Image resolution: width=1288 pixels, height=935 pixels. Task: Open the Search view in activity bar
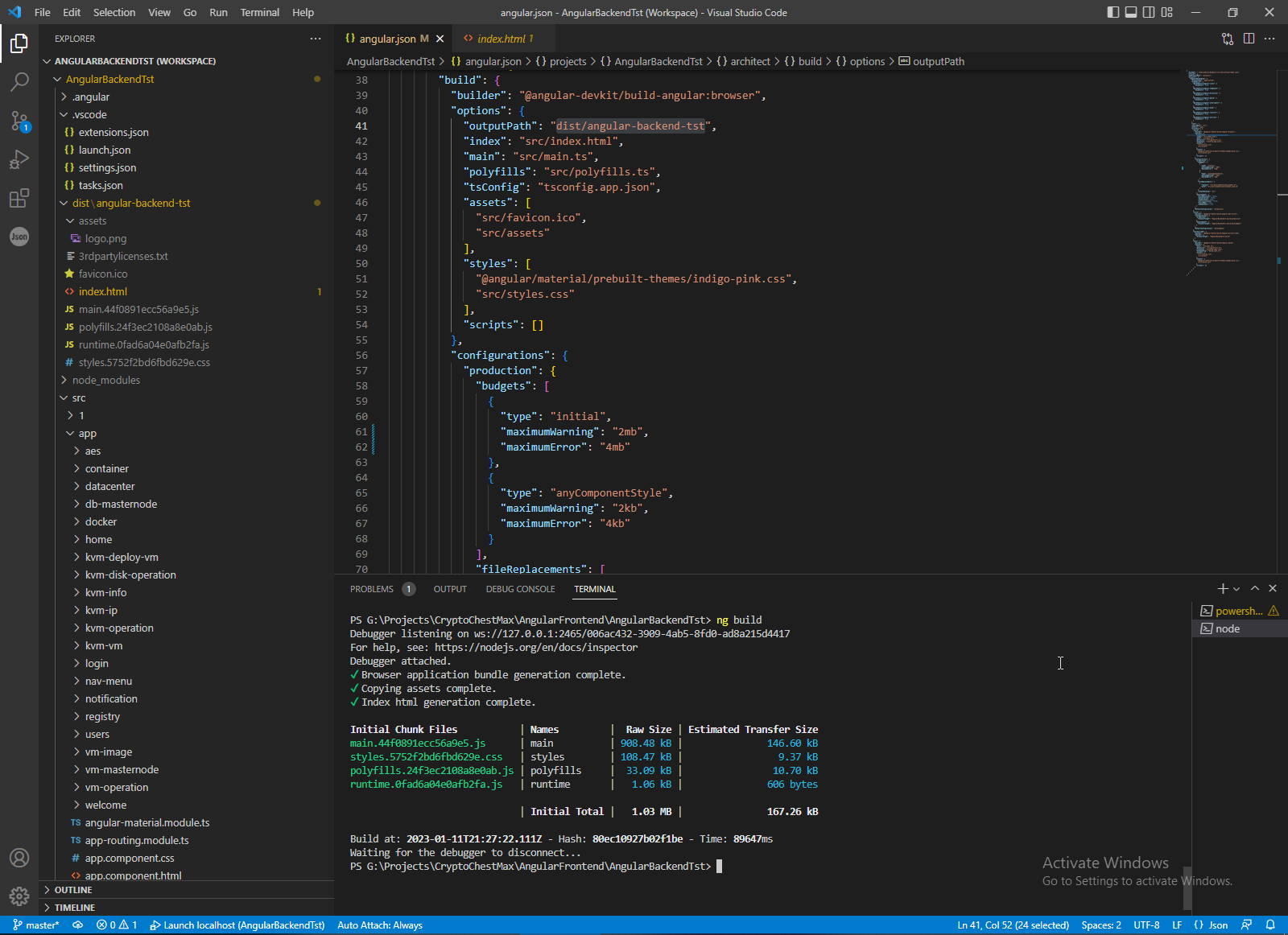point(19,81)
